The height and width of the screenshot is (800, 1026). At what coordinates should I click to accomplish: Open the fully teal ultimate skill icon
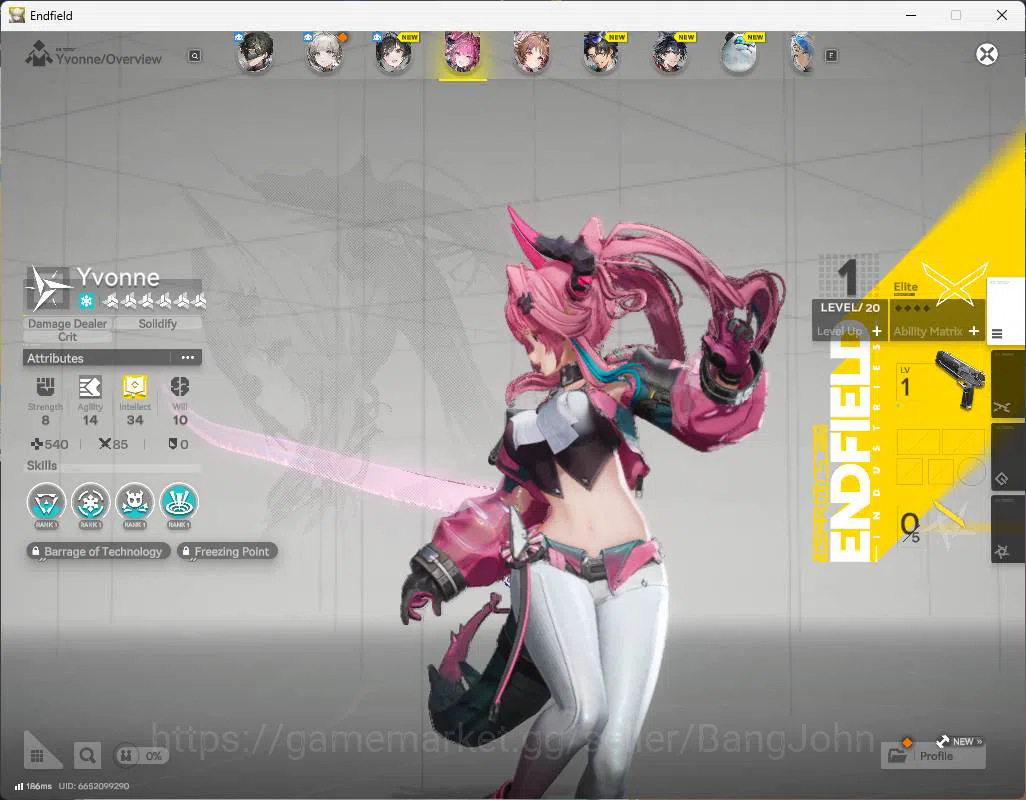click(x=179, y=502)
